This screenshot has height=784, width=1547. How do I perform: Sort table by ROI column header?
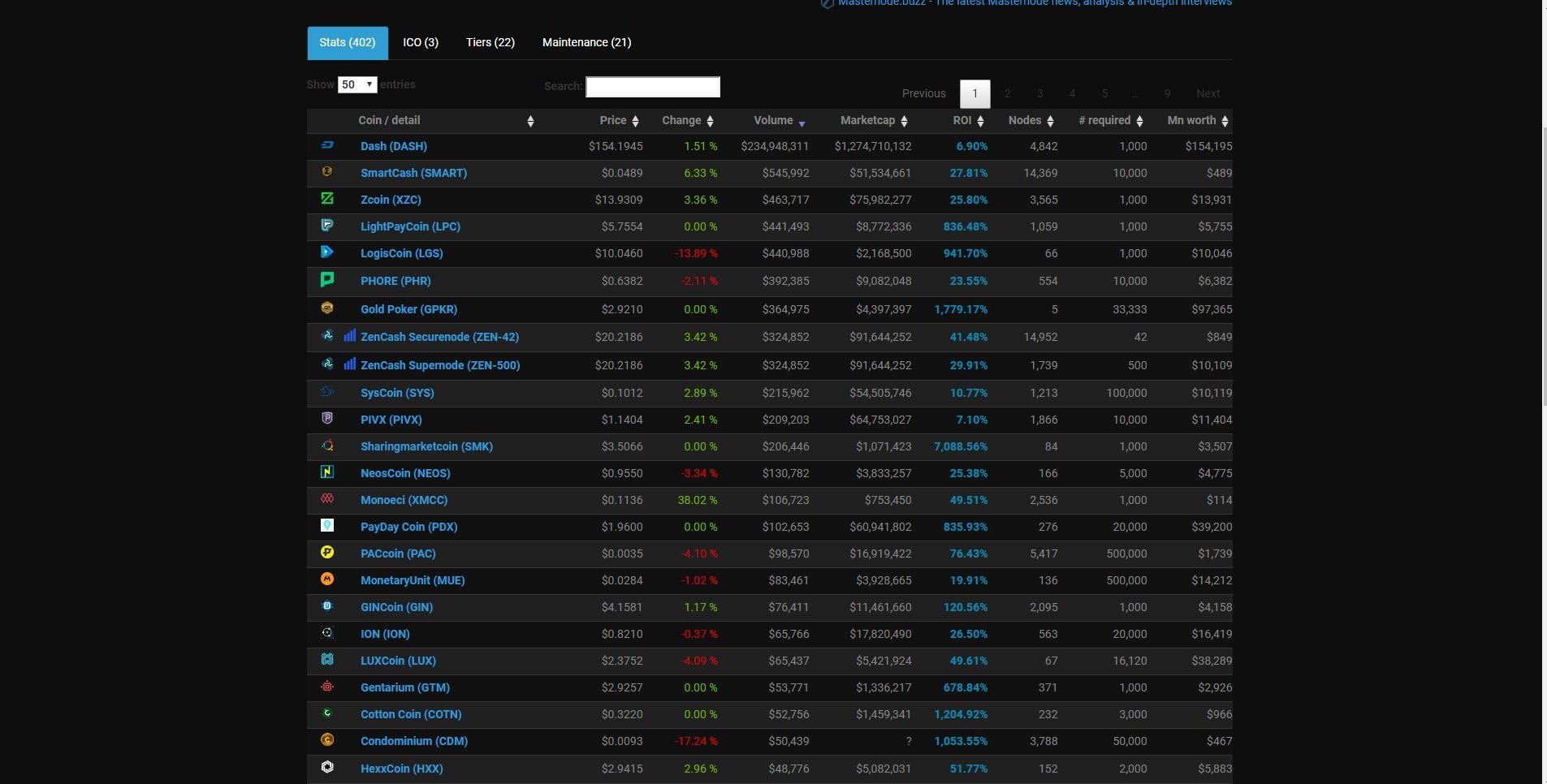pyautogui.click(x=962, y=120)
